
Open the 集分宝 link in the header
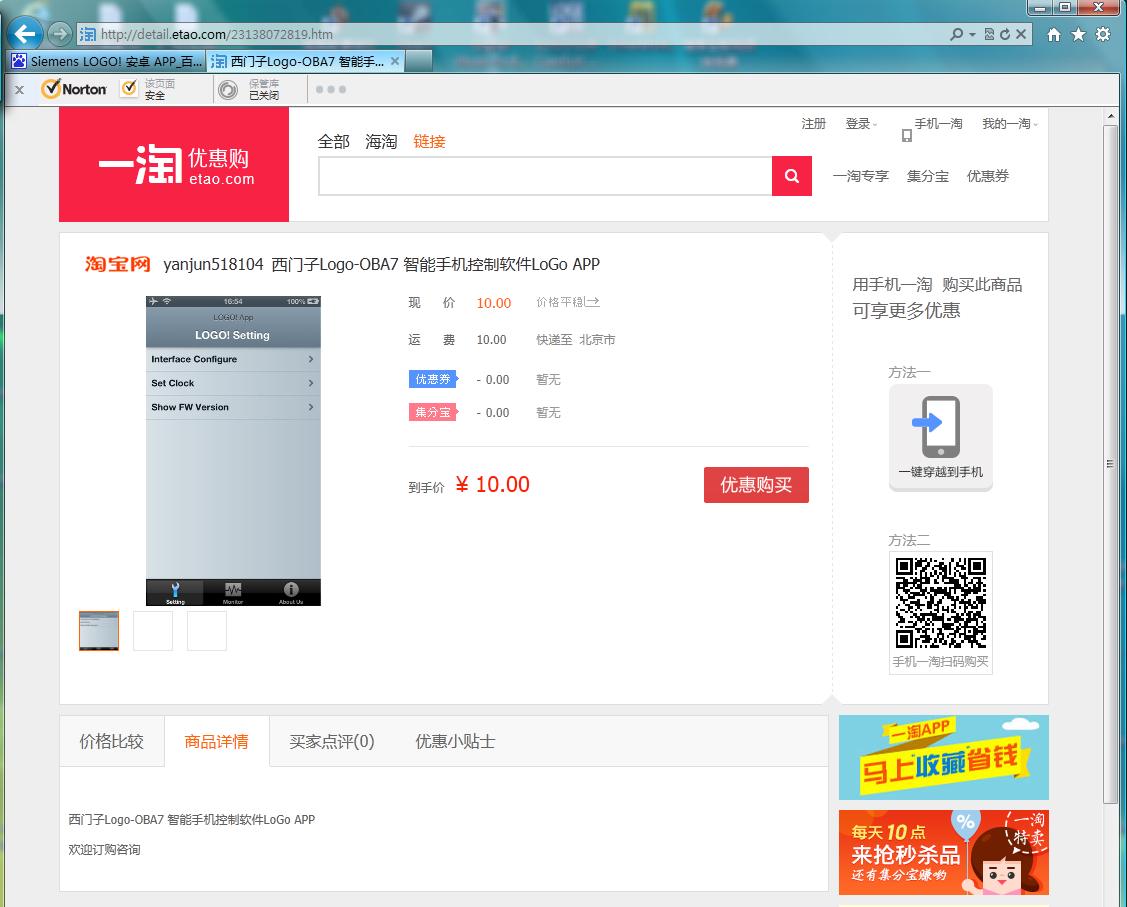pyautogui.click(x=927, y=176)
